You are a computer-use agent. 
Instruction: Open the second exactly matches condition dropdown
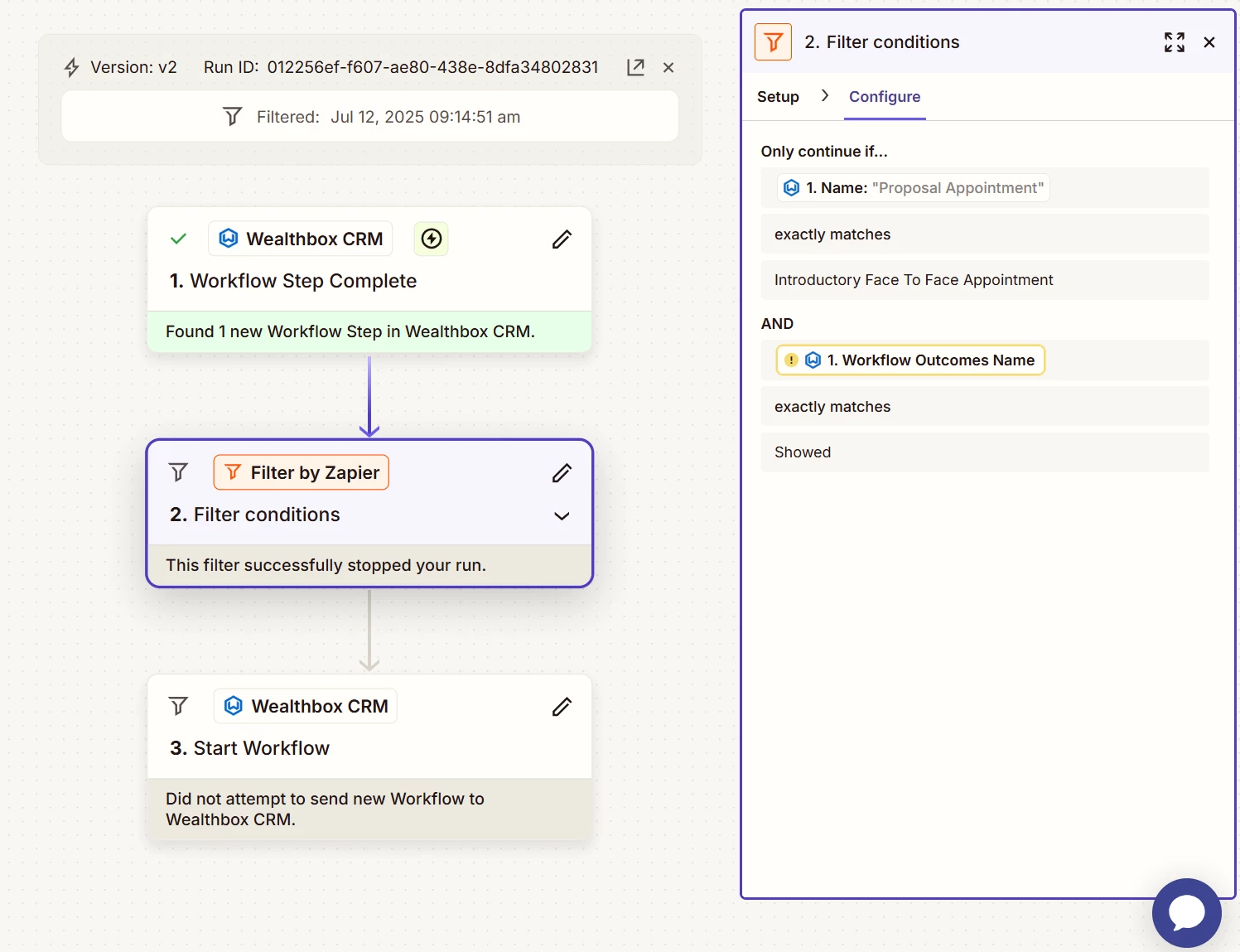[x=985, y=407]
